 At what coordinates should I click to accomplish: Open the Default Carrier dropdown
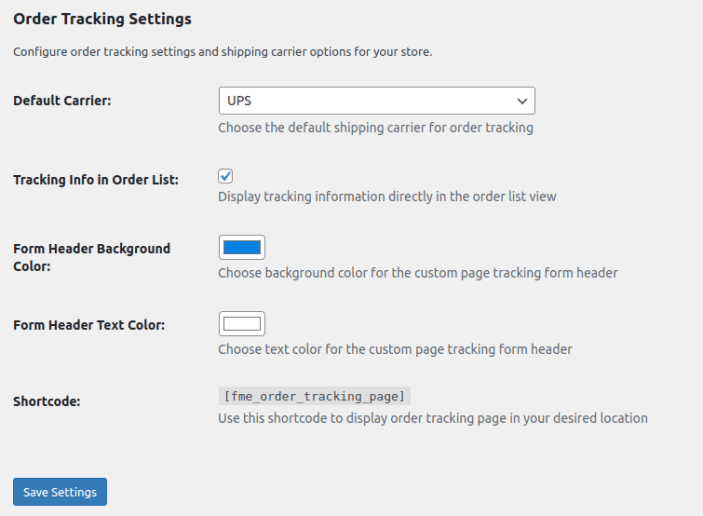click(376, 101)
